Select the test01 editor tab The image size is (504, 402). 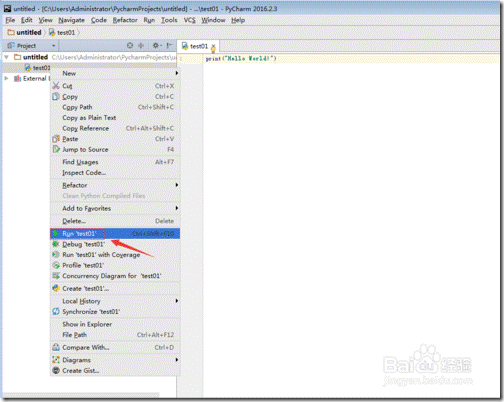coord(198,46)
